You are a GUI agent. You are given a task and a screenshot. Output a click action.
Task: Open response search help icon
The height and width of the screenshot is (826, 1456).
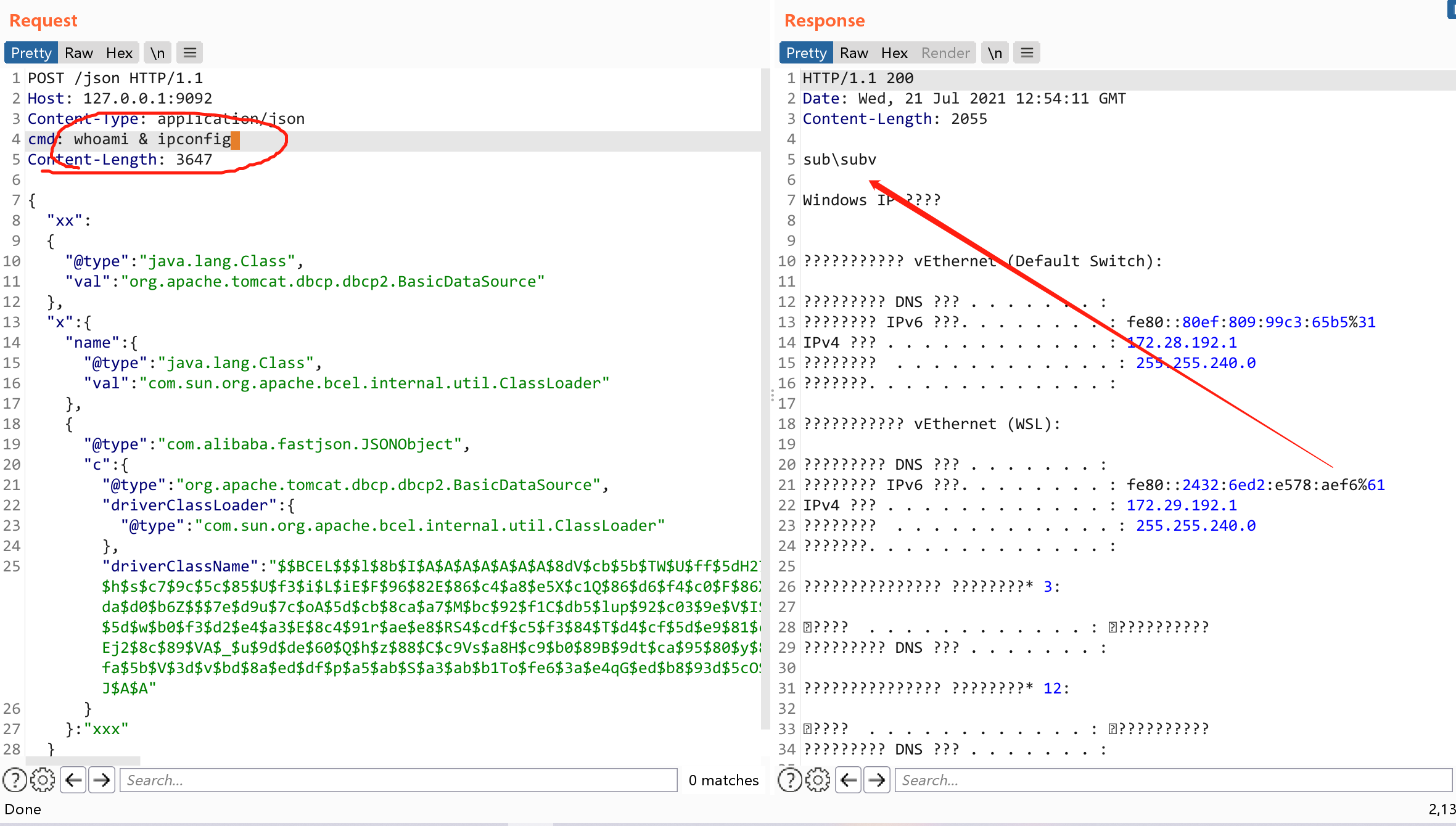pyautogui.click(x=790, y=780)
